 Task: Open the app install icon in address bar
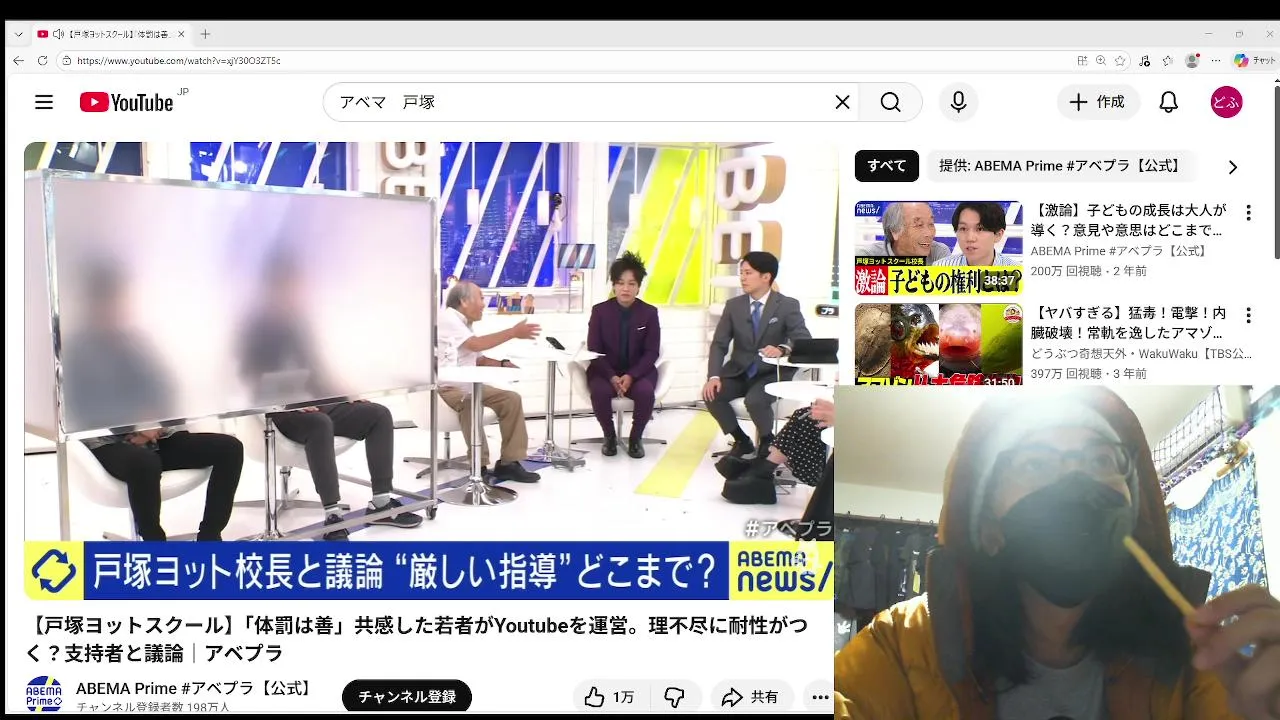pos(1082,61)
